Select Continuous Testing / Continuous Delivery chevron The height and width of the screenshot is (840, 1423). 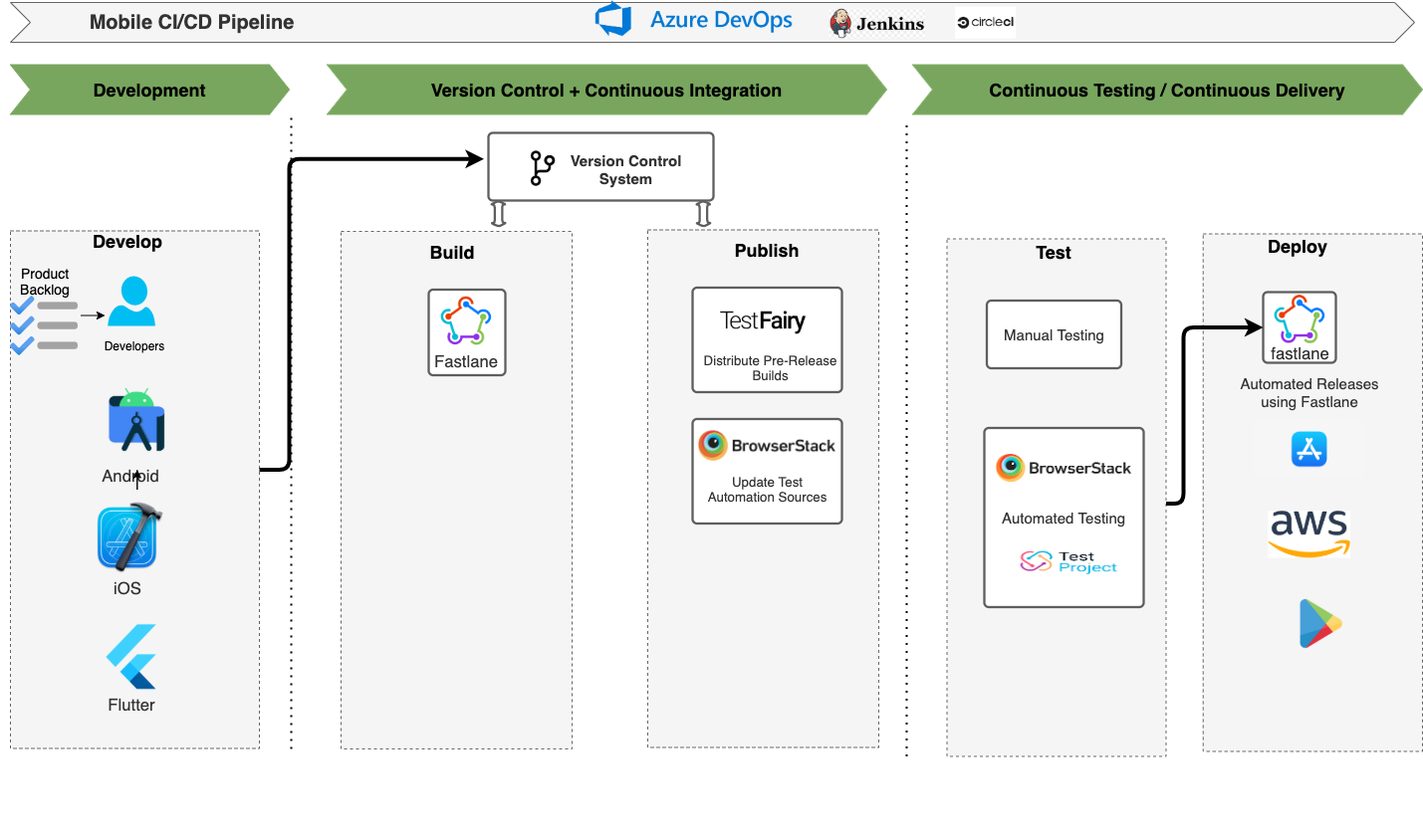pos(1166,90)
